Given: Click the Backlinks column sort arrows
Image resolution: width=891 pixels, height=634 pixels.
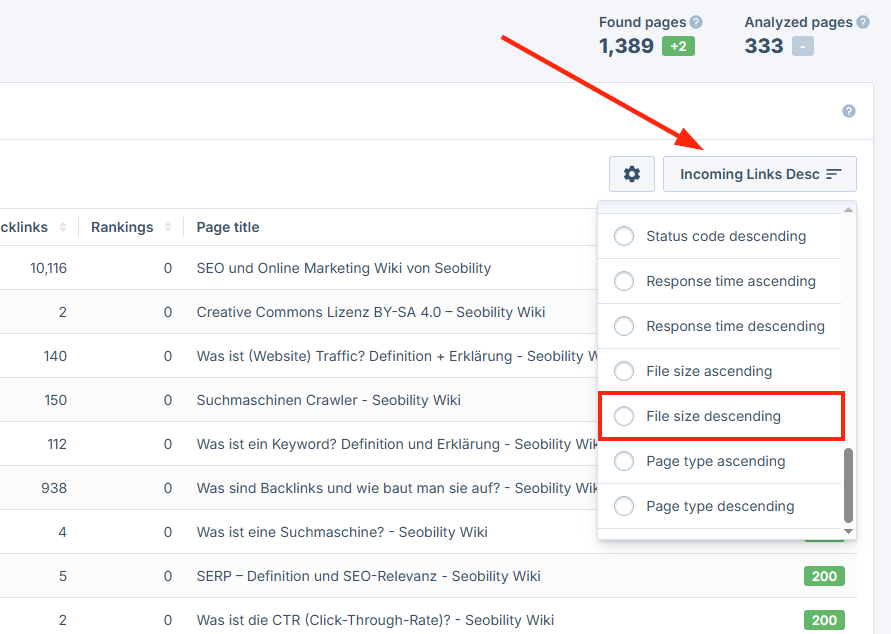Looking at the screenshot, I should (62, 227).
